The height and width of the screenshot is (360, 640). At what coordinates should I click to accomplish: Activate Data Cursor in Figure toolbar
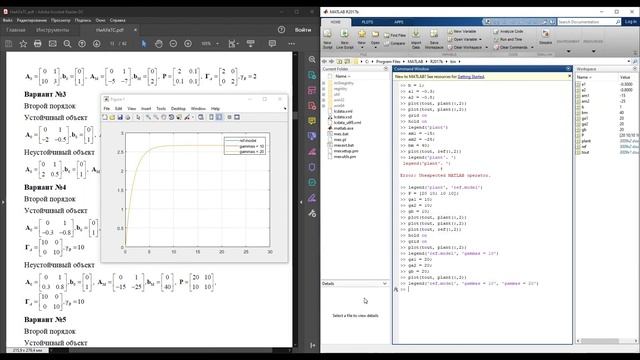point(179,117)
